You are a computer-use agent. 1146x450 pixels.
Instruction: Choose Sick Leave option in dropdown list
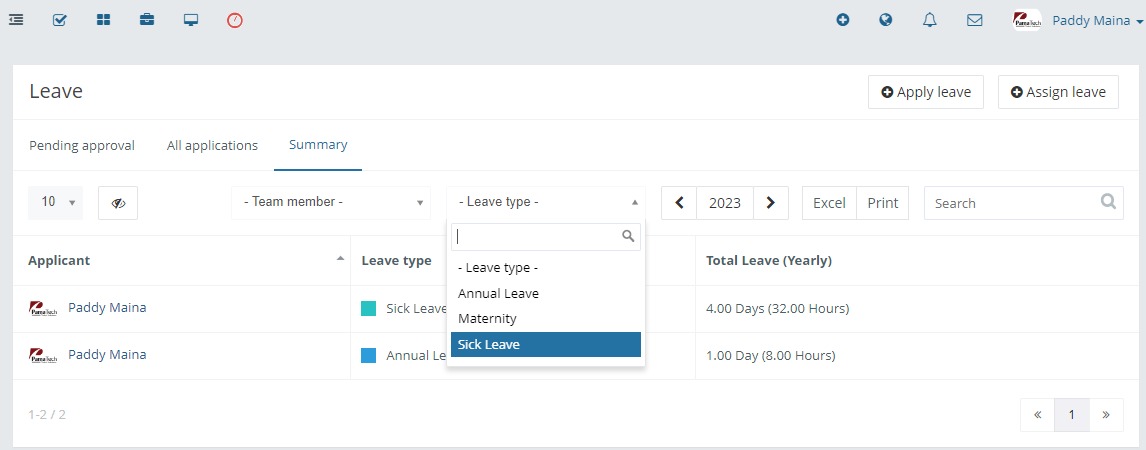click(545, 345)
